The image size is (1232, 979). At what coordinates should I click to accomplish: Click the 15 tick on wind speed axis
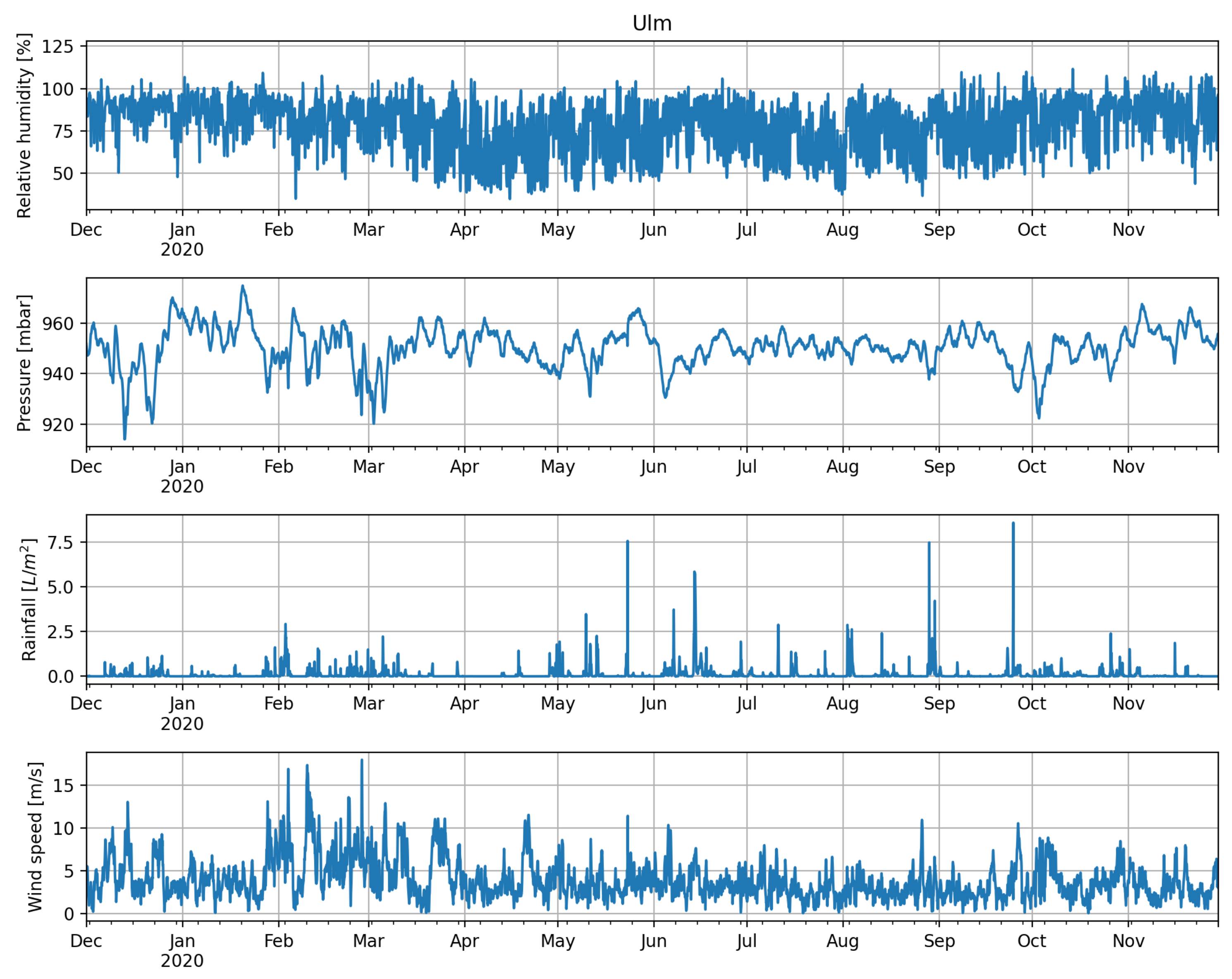(x=63, y=786)
